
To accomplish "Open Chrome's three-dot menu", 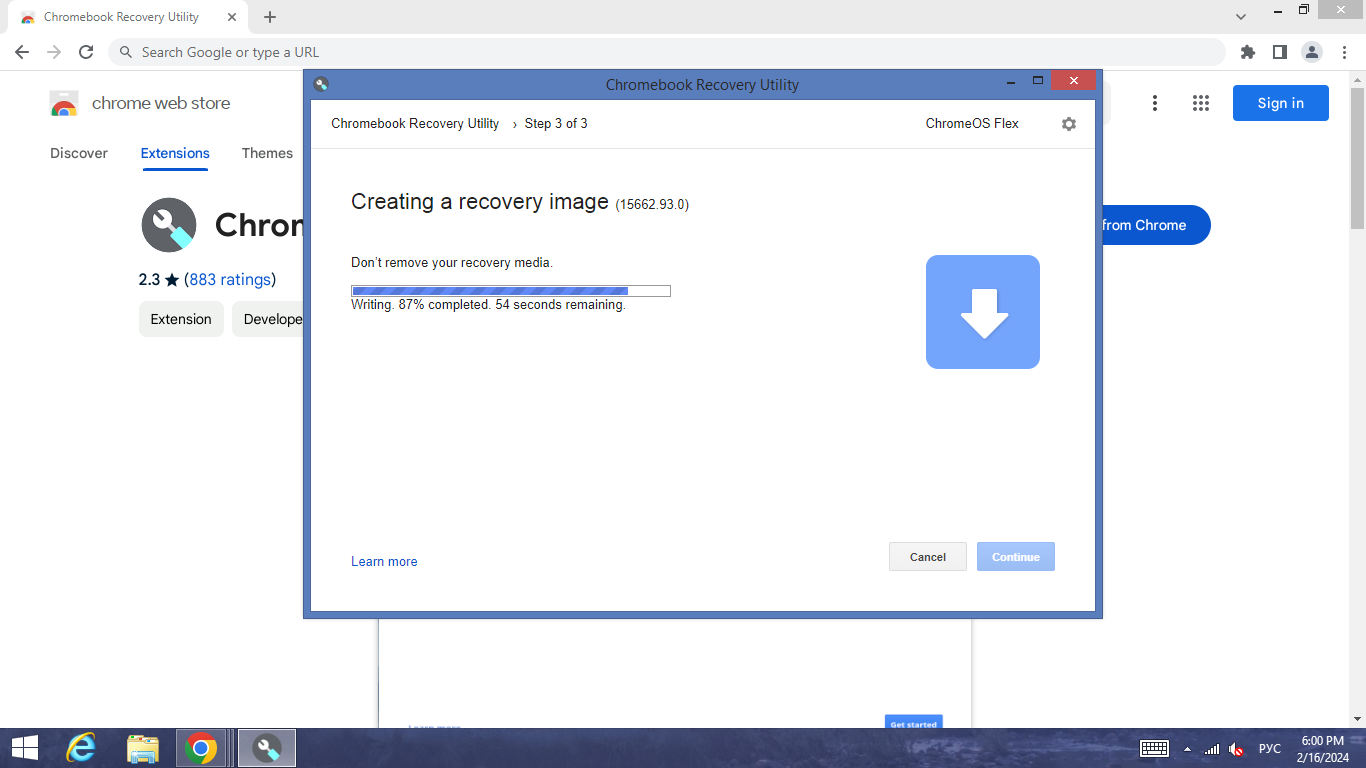I will [1344, 52].
